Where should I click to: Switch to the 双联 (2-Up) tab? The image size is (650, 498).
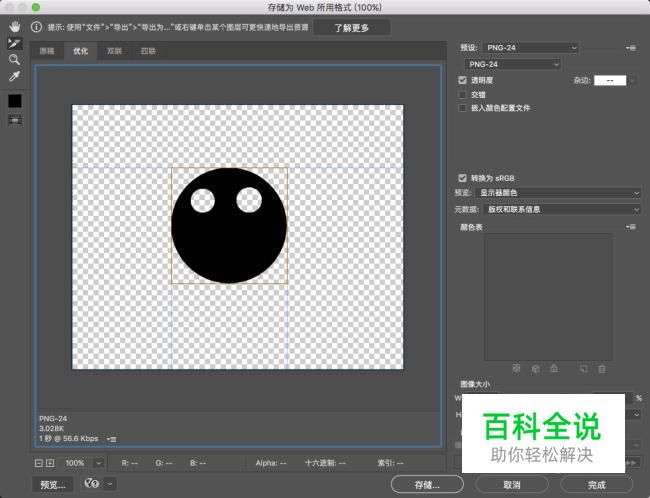[115, 50]
